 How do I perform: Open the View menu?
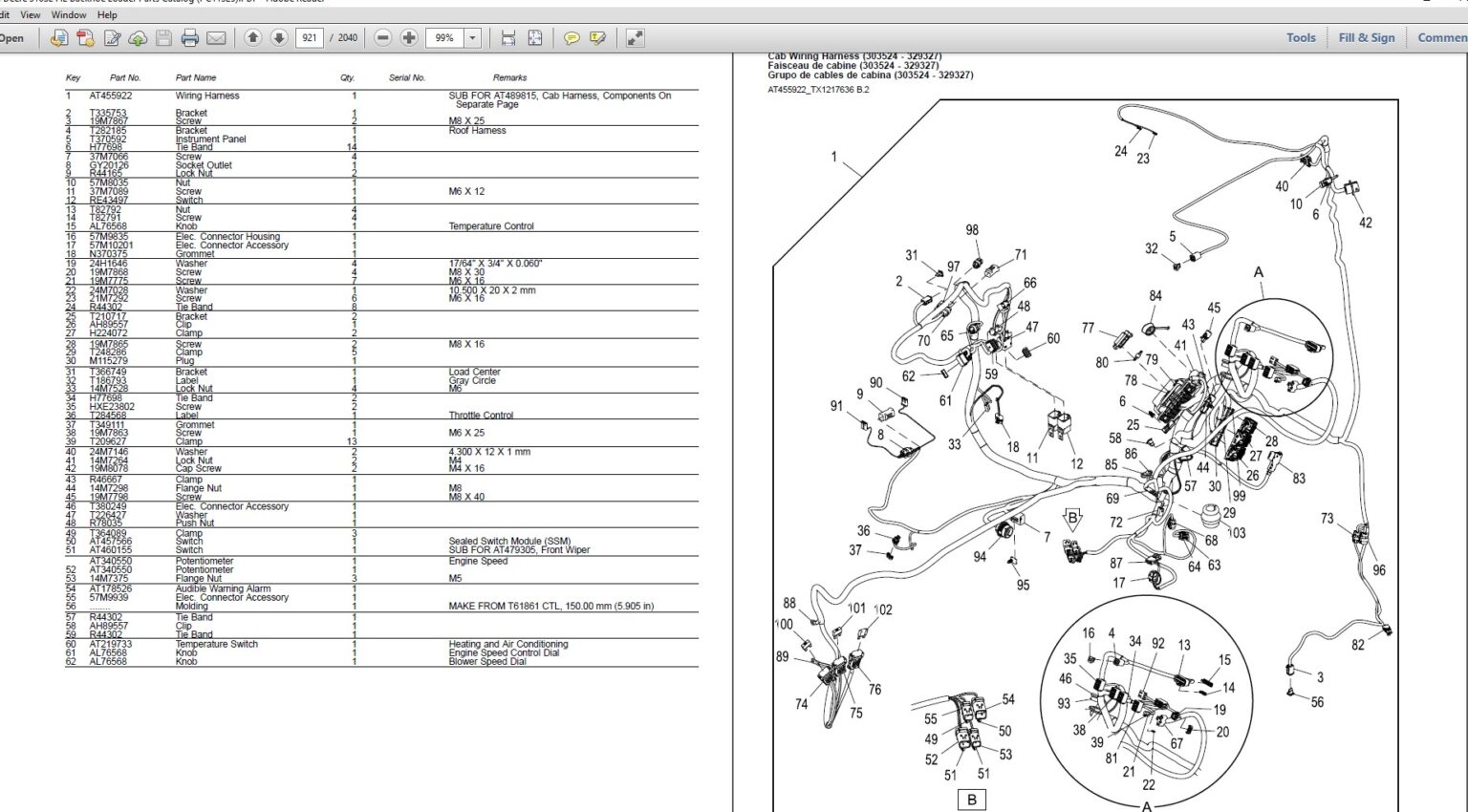(x=30, y=14)
